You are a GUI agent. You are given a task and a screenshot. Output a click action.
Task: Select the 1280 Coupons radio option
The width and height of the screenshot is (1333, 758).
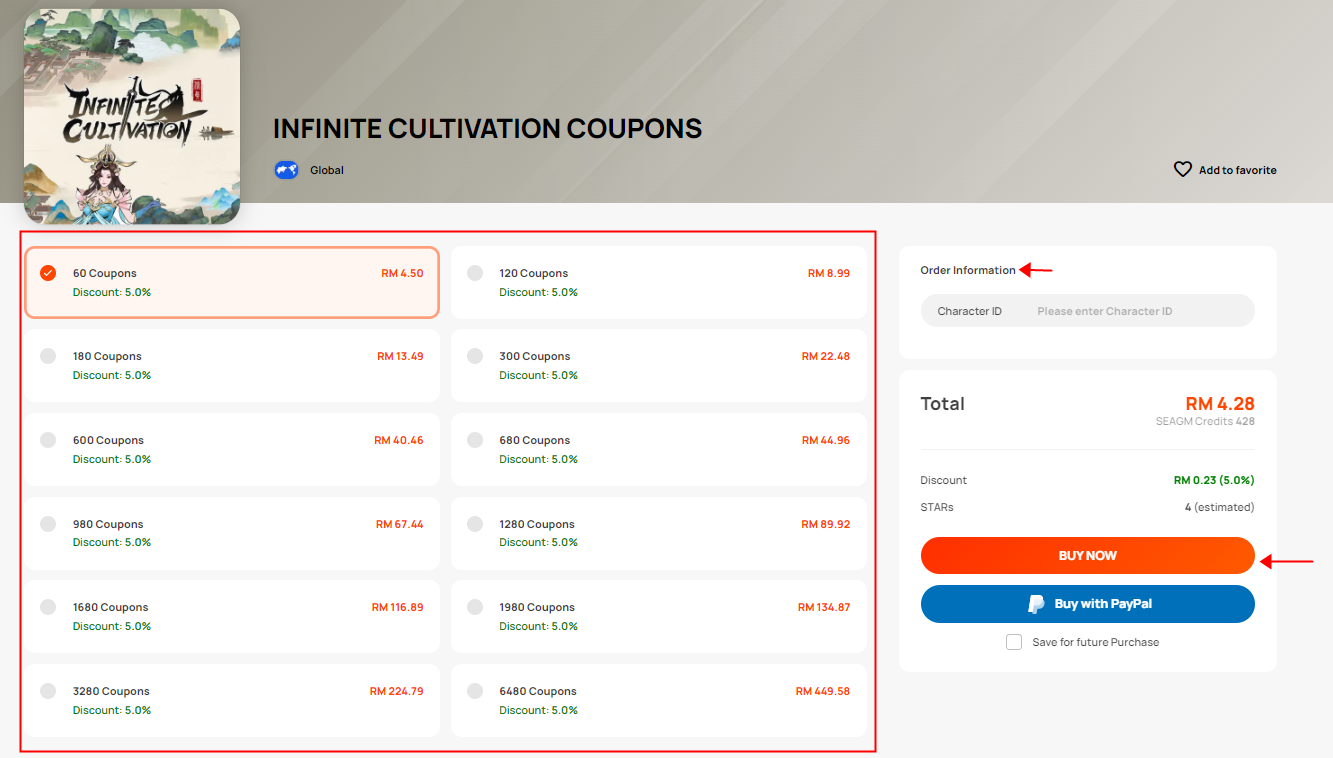475,524
